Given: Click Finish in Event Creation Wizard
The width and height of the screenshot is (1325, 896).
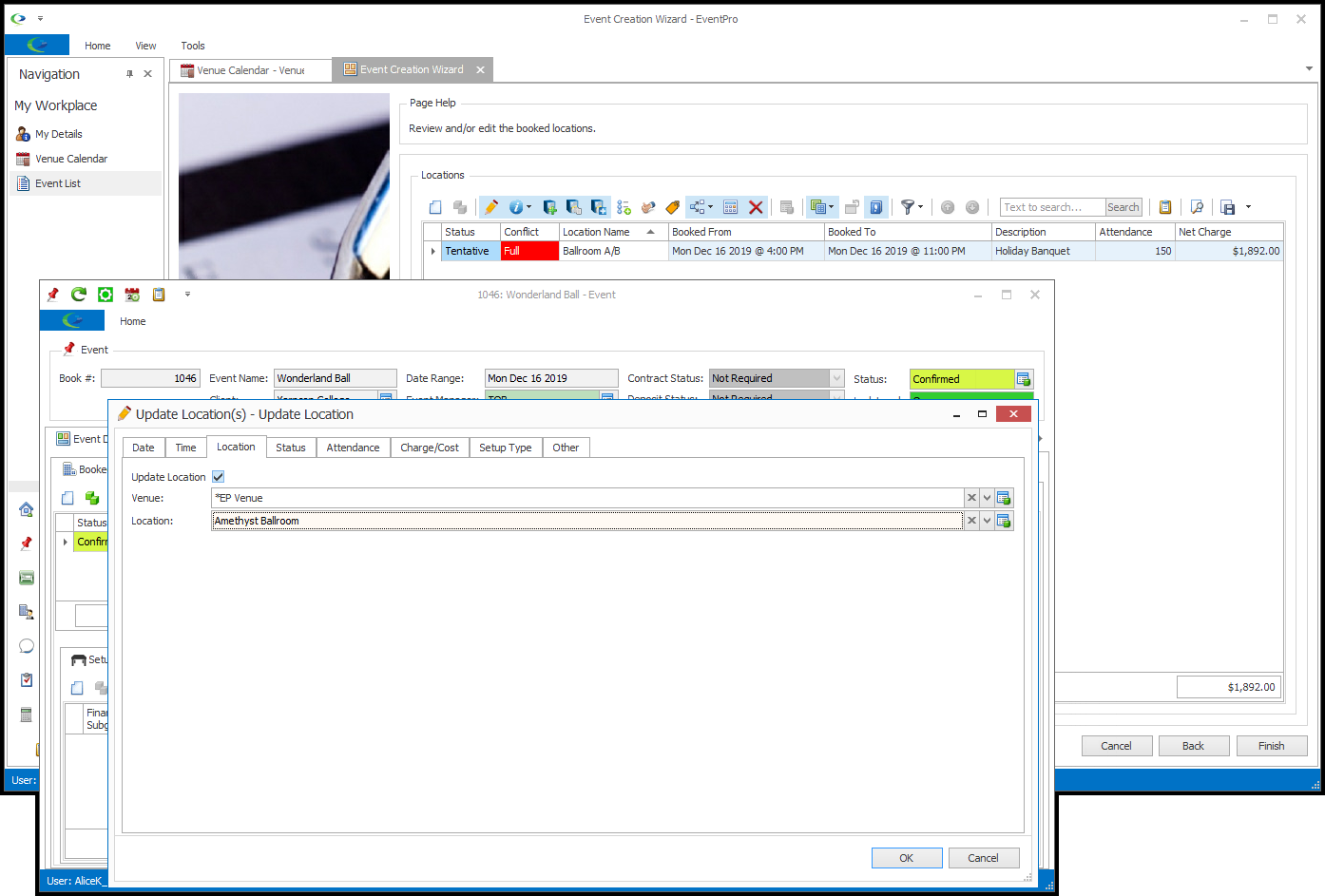Looking at the screenshot, I should pyautogui.click(x=1272, y=746).
